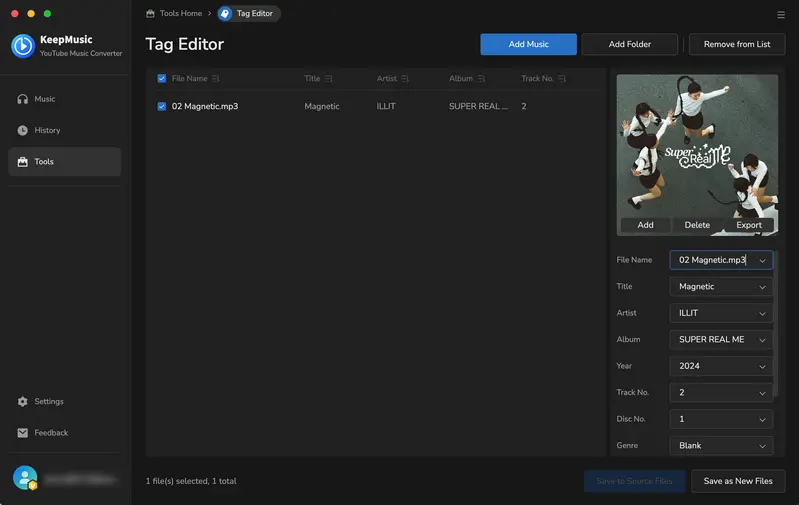Select the 02 Magnetic.mp3 file name
The width and height of the screenshot is (799, 505).
pyautogui.click(x=205, y=107)
